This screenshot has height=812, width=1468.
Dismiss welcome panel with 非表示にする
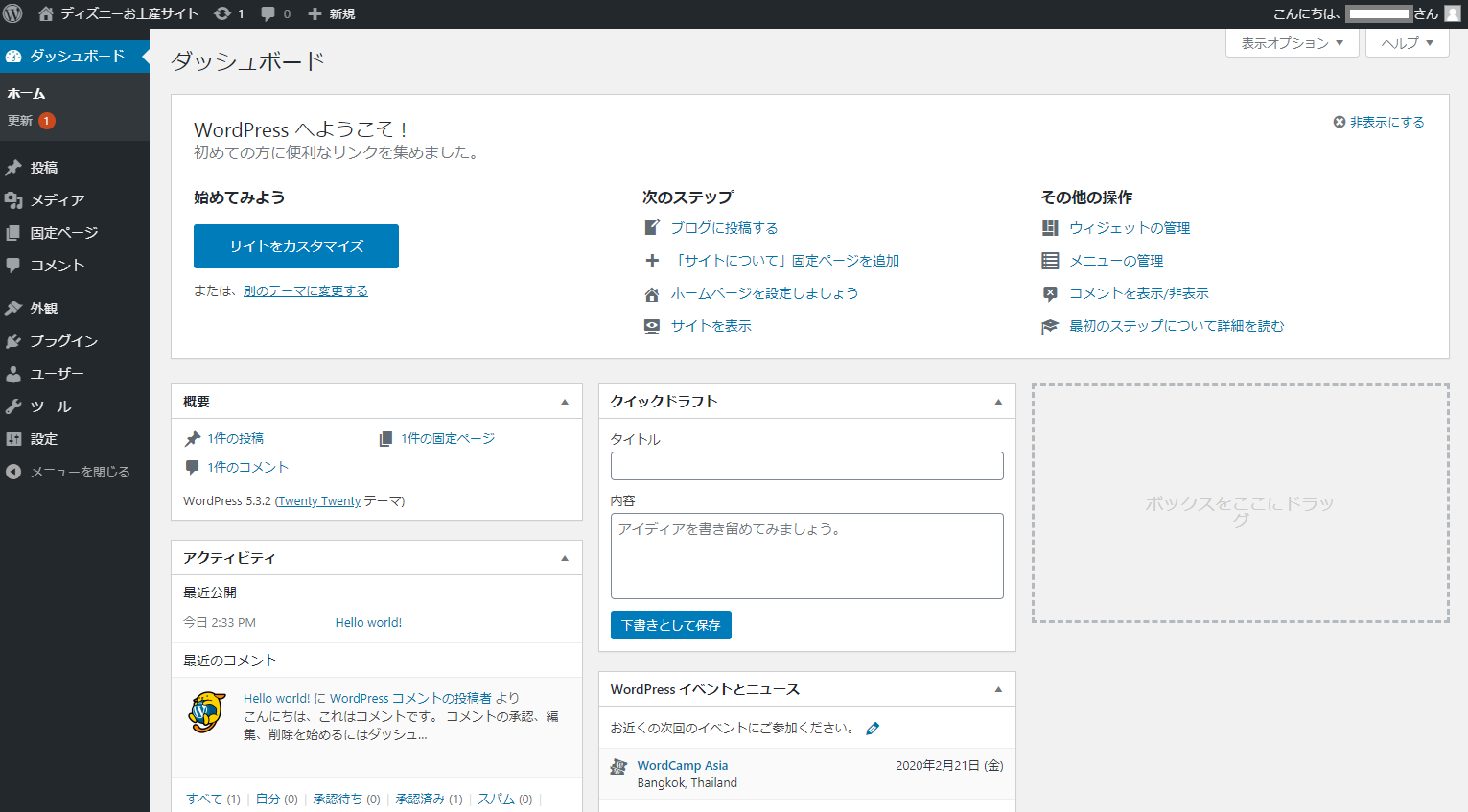[x=1379, y=122]
